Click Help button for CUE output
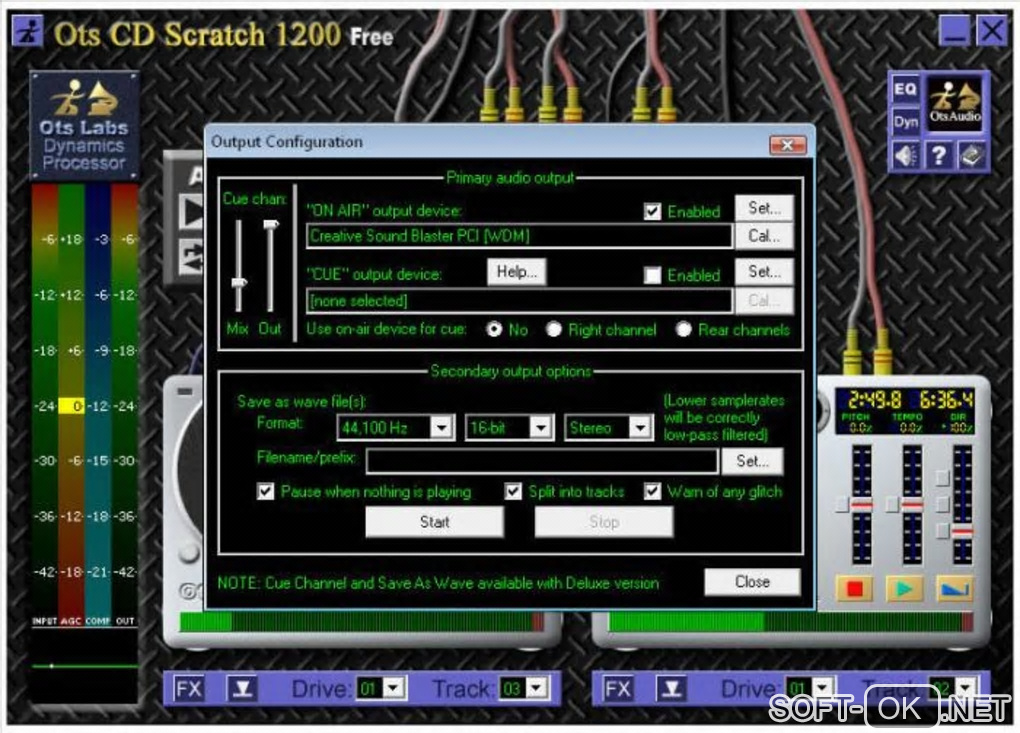The image size is (1020, 733). [x=517, y=272]
